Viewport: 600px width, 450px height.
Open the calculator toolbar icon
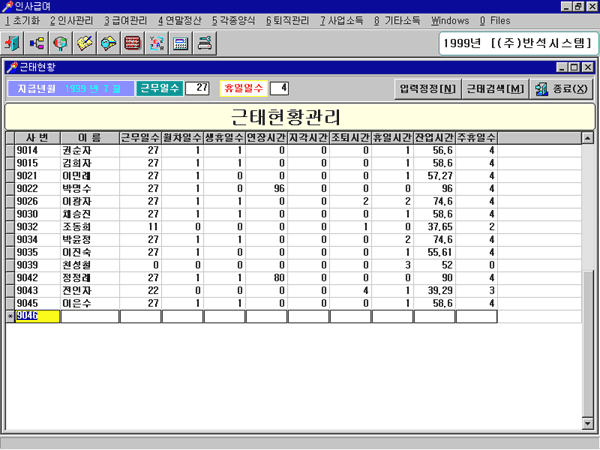tap(181, 44)
